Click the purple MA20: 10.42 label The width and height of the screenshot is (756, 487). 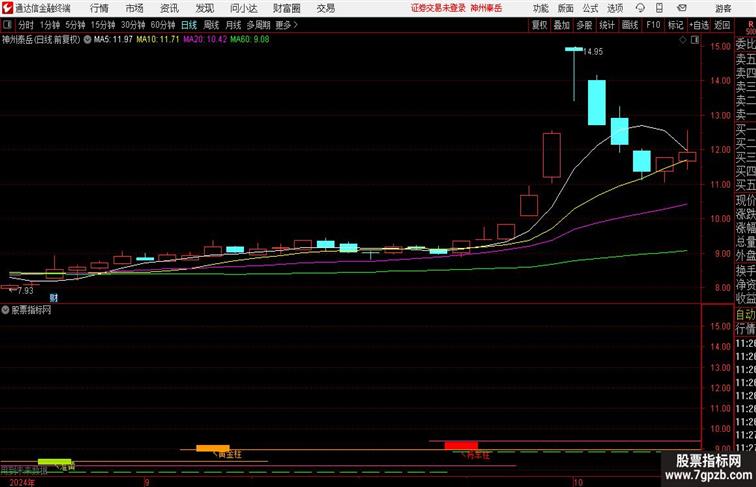[x=205, y=40]
